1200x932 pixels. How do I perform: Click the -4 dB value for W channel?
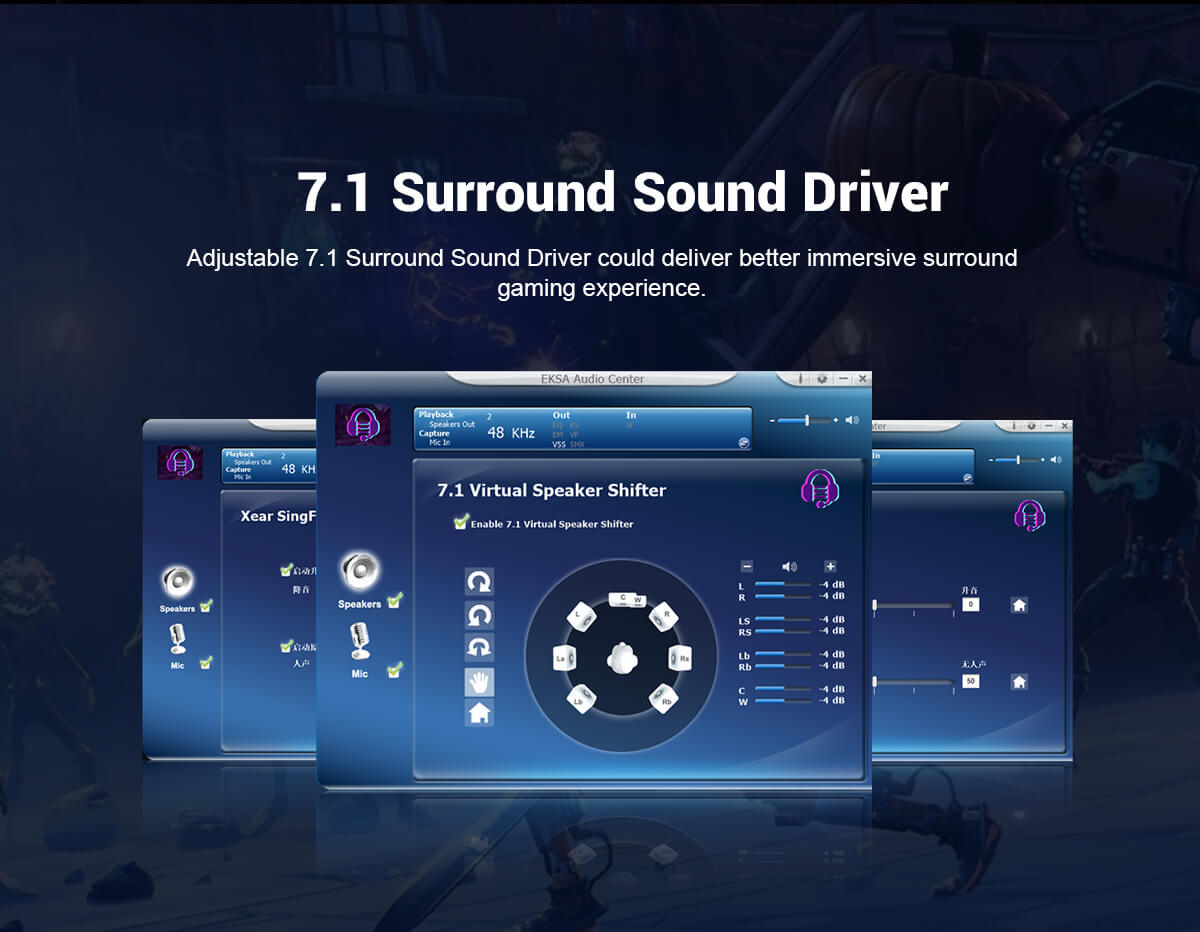(x=832, y=701)
